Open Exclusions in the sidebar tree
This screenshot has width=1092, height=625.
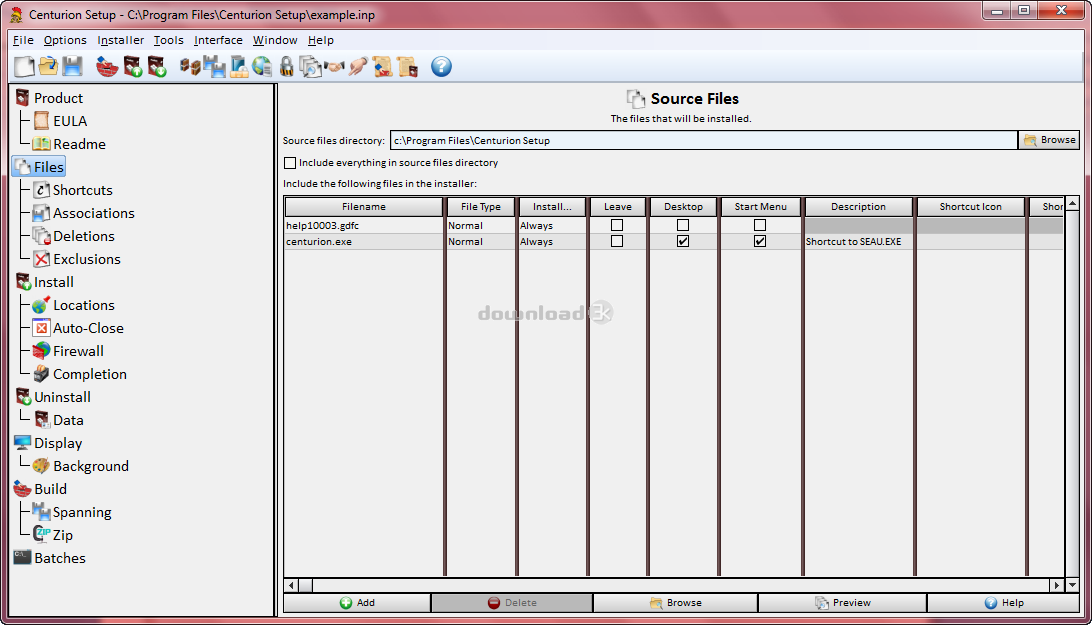click(77, 259)
